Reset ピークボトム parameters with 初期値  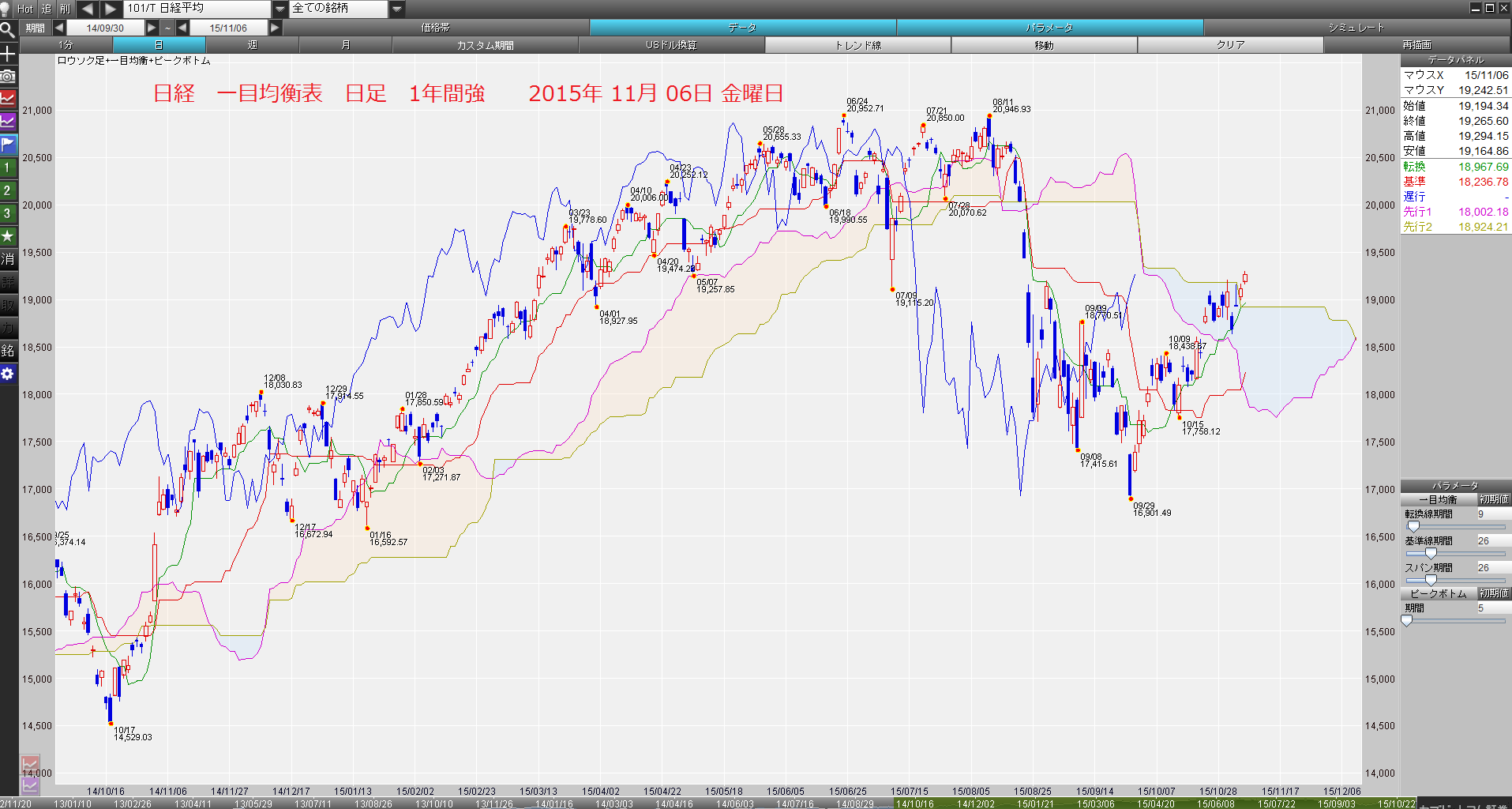point(1494,593)
